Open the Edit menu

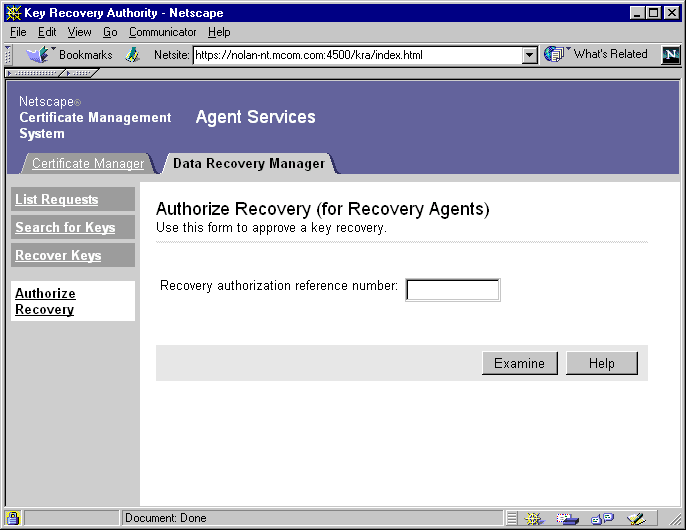coord(47,32)
